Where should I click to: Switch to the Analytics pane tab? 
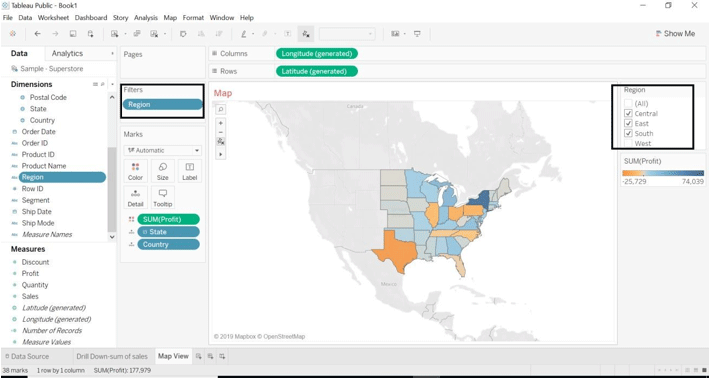click(67, 53)
